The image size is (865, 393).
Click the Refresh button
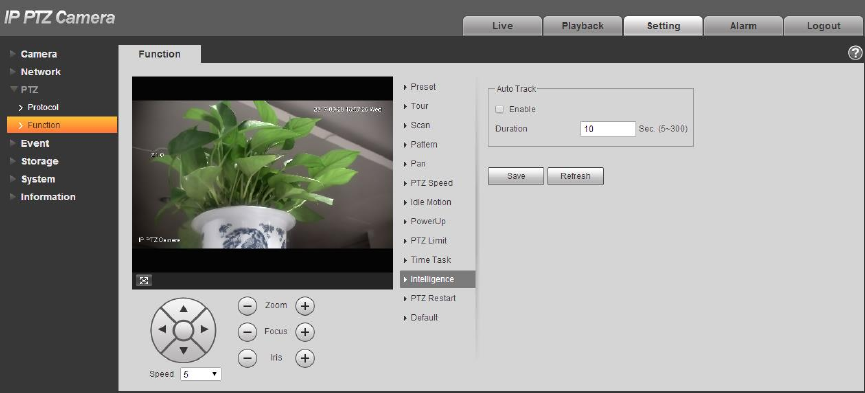(x=575, y=176)
